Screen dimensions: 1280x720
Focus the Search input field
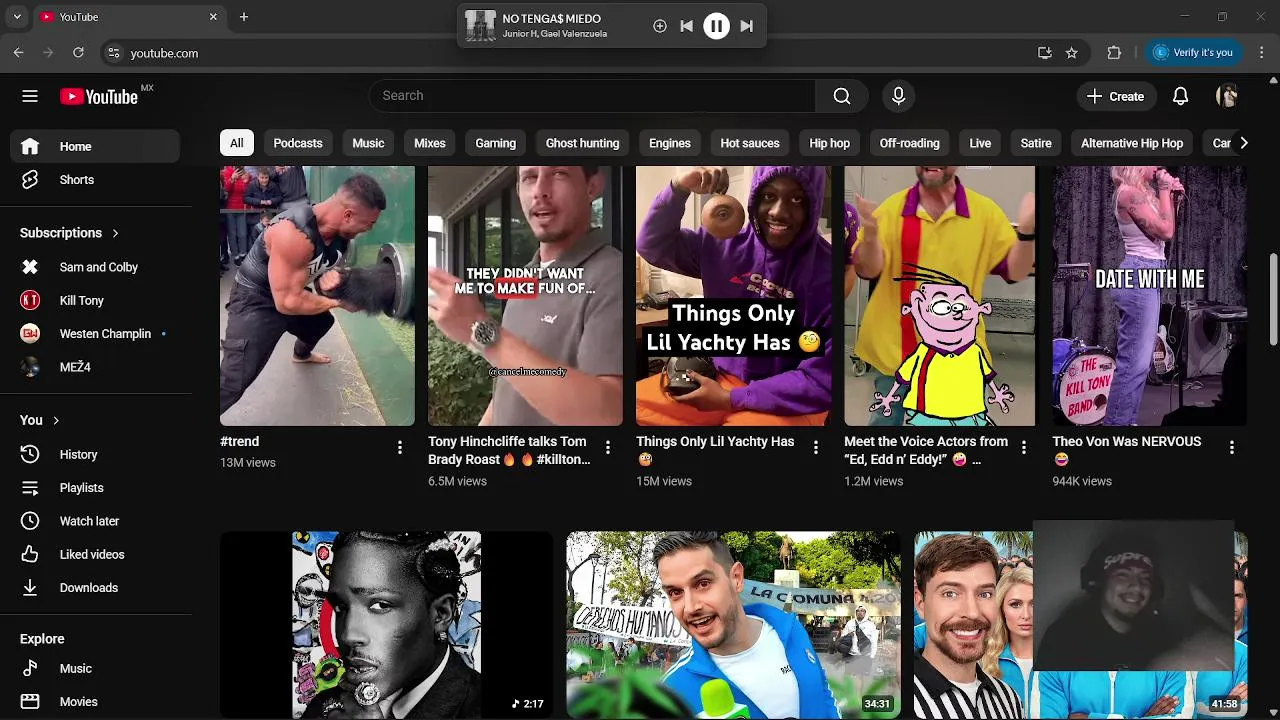coord(592,96)
